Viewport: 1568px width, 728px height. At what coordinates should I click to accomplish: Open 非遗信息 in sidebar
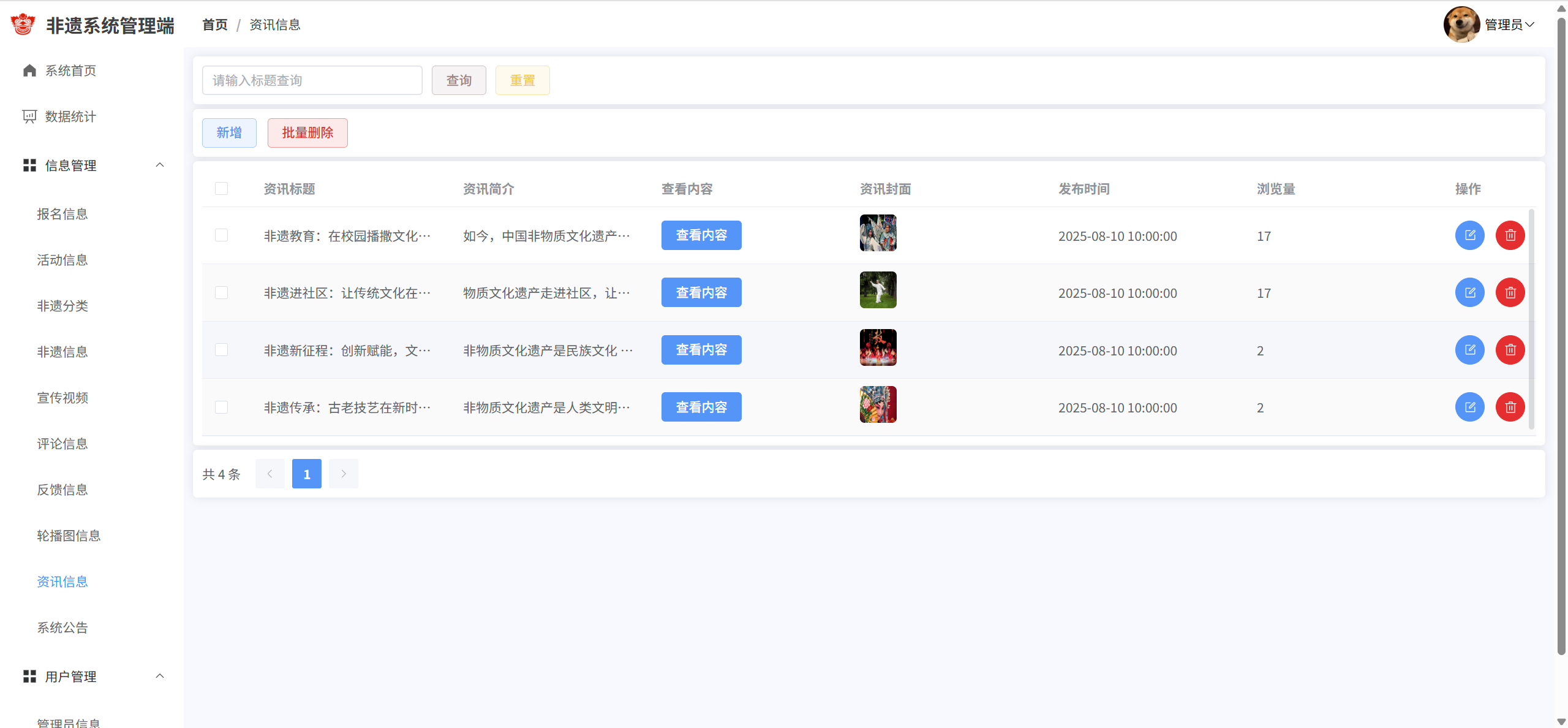pyautogui.click(x=62, y=352)
